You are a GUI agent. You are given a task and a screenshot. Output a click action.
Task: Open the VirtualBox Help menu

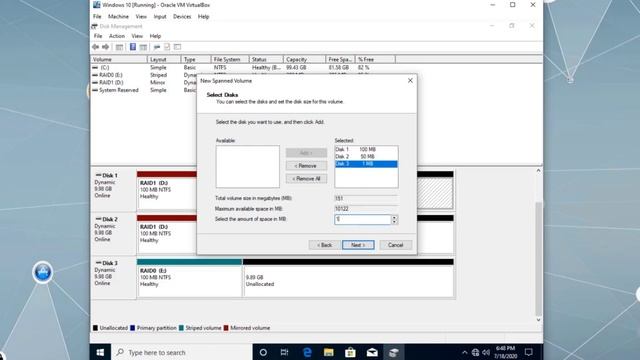pyautogui.click(x=203, y=16)
